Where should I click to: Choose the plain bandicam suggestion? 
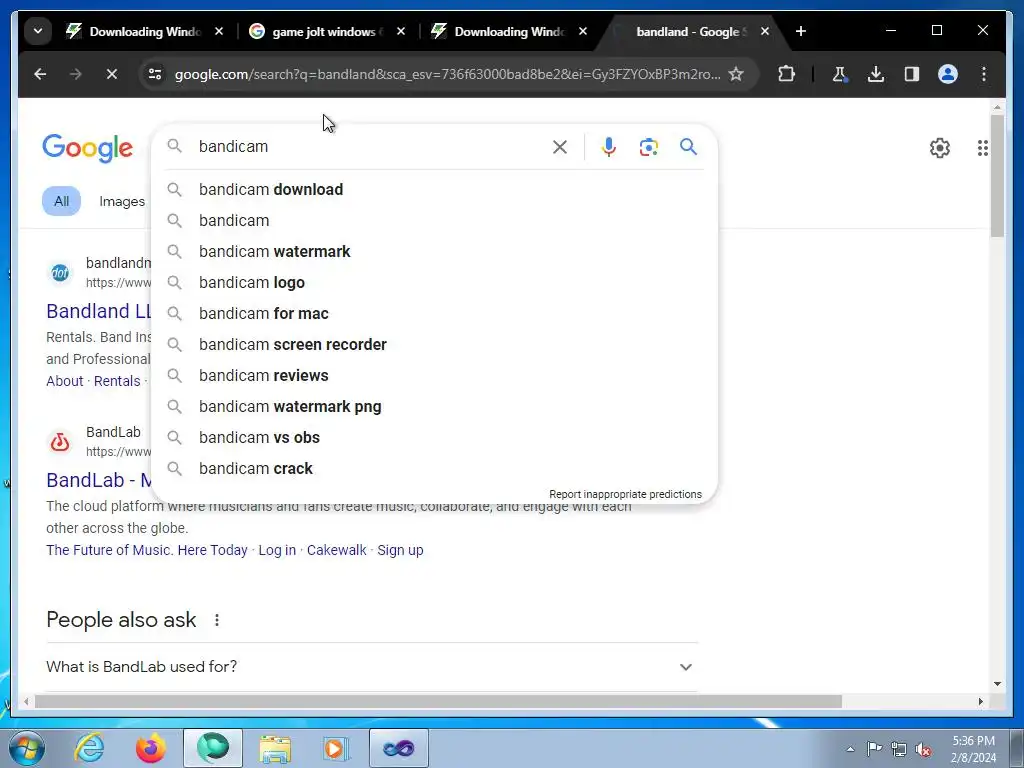coord(434,221)
